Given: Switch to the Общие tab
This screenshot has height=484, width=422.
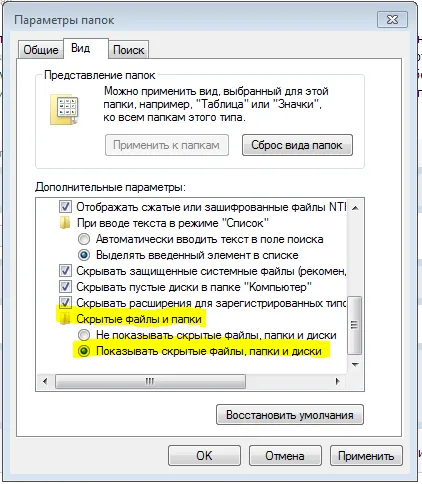Looking at the screenshot, I should (41, 50).
